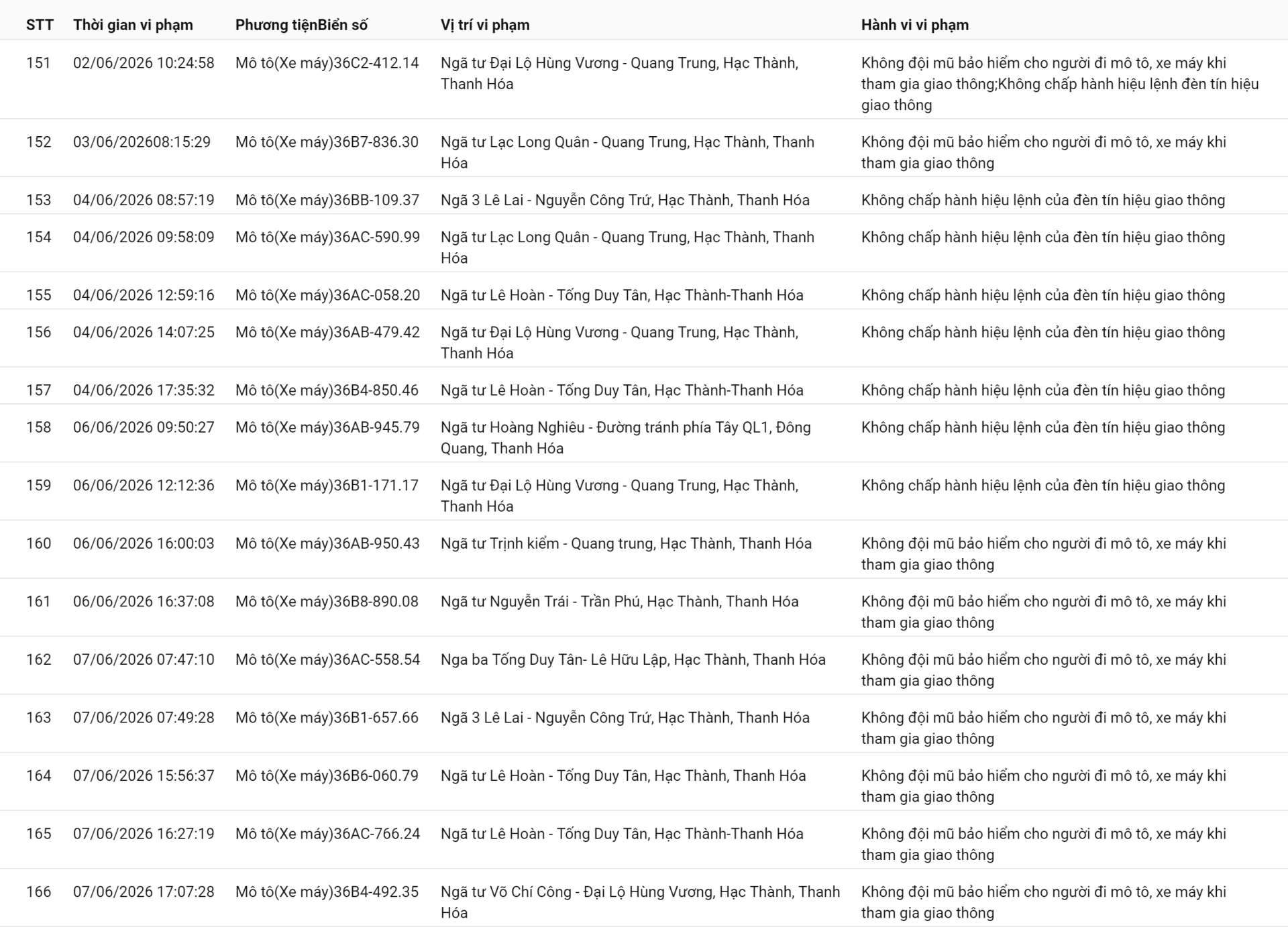Click the Vị trí vi phạm header

pyautogui.click(x=485, y=25)
